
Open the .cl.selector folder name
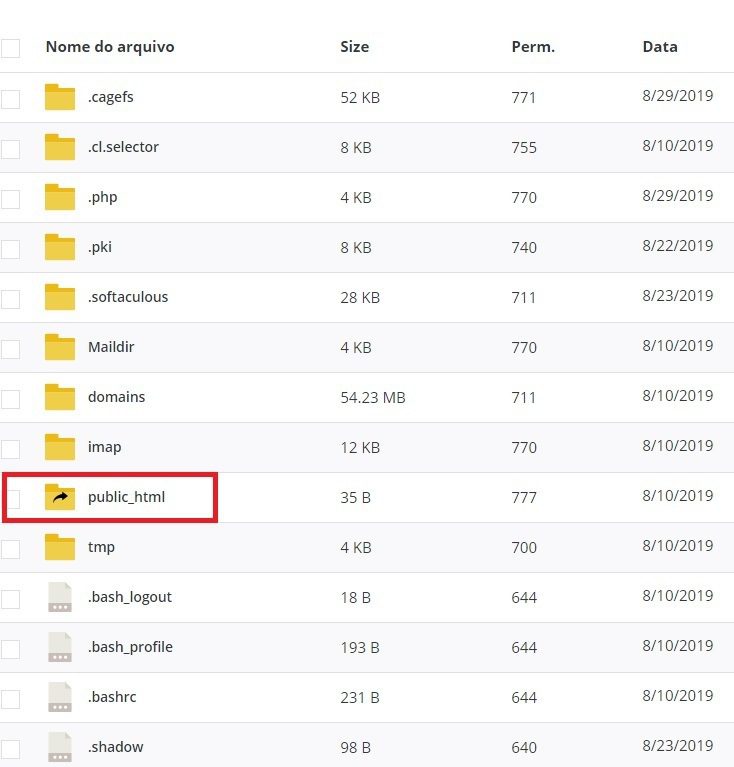[123, 147]
